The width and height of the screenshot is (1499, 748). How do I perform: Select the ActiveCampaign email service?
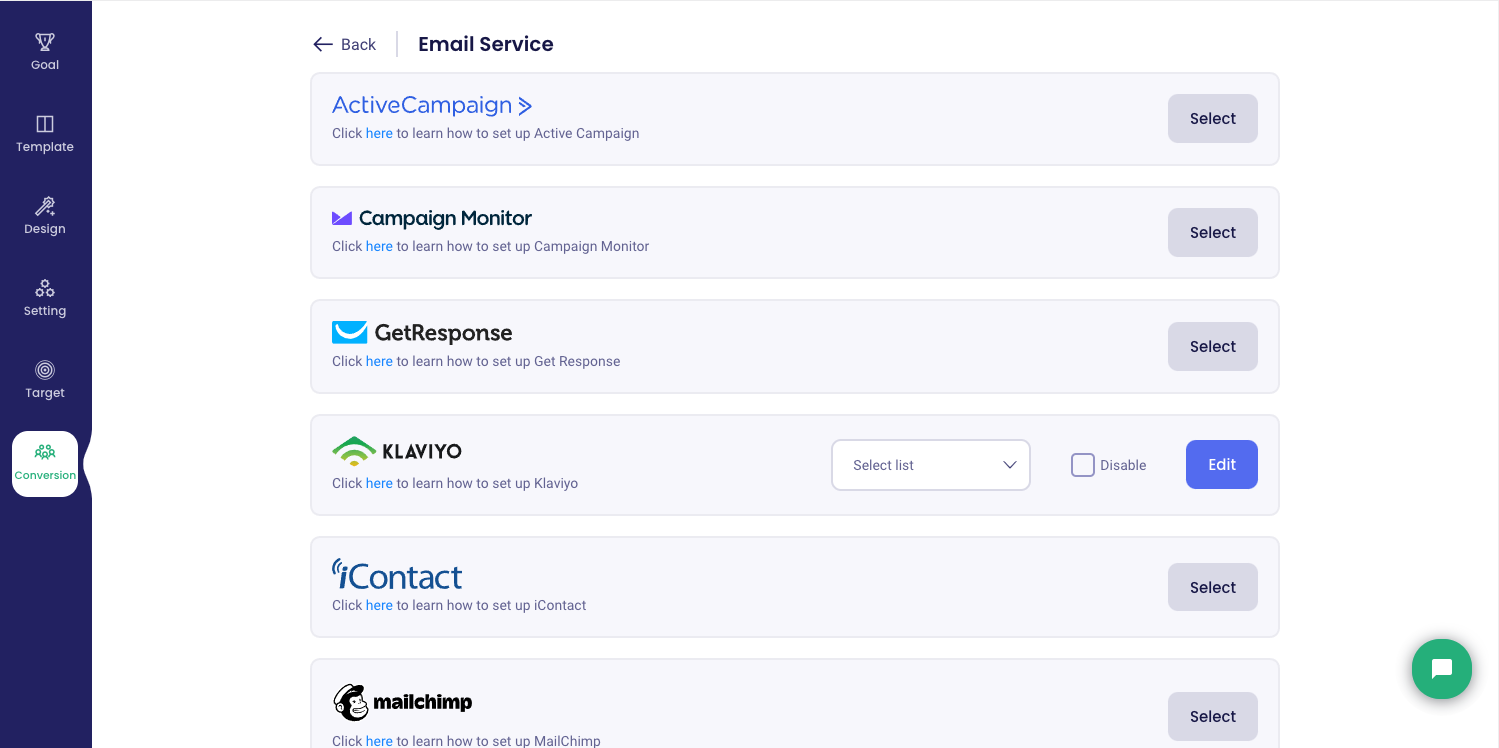point(1213,119)
